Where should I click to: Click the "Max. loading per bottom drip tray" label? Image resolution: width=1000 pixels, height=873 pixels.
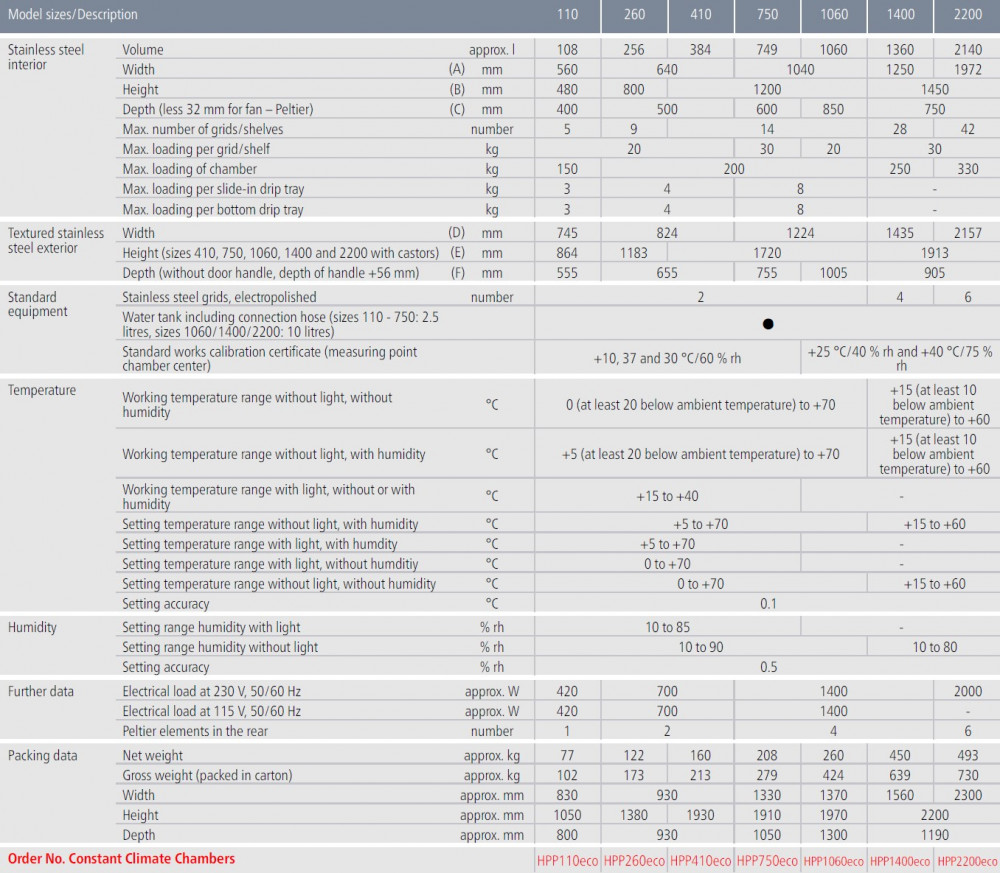(x=212, y=209)
